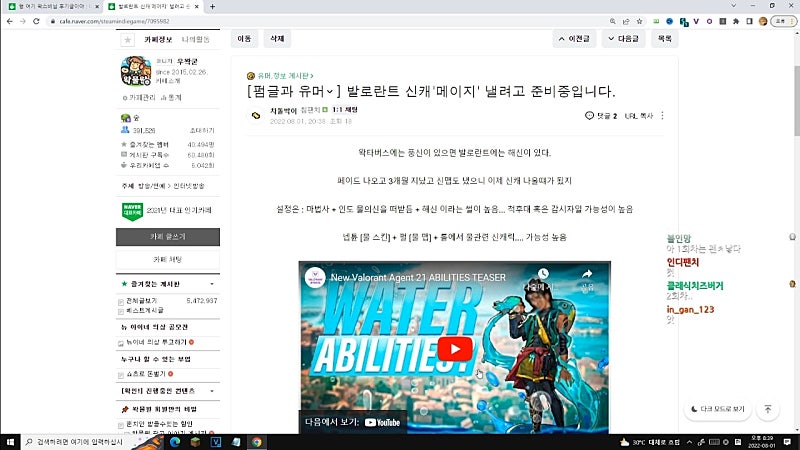Toggle the cafe favorite star box
800x450 pixels.
pos(128,39)
